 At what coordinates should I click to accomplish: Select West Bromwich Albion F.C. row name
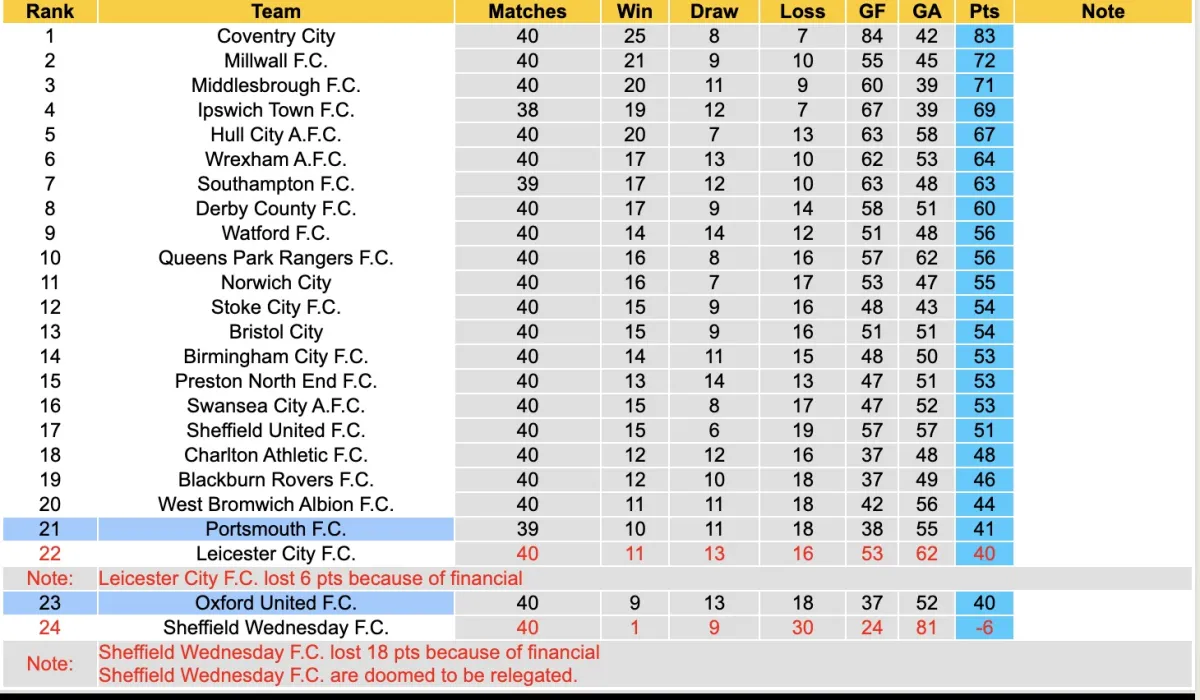click(x=276, y=505)
